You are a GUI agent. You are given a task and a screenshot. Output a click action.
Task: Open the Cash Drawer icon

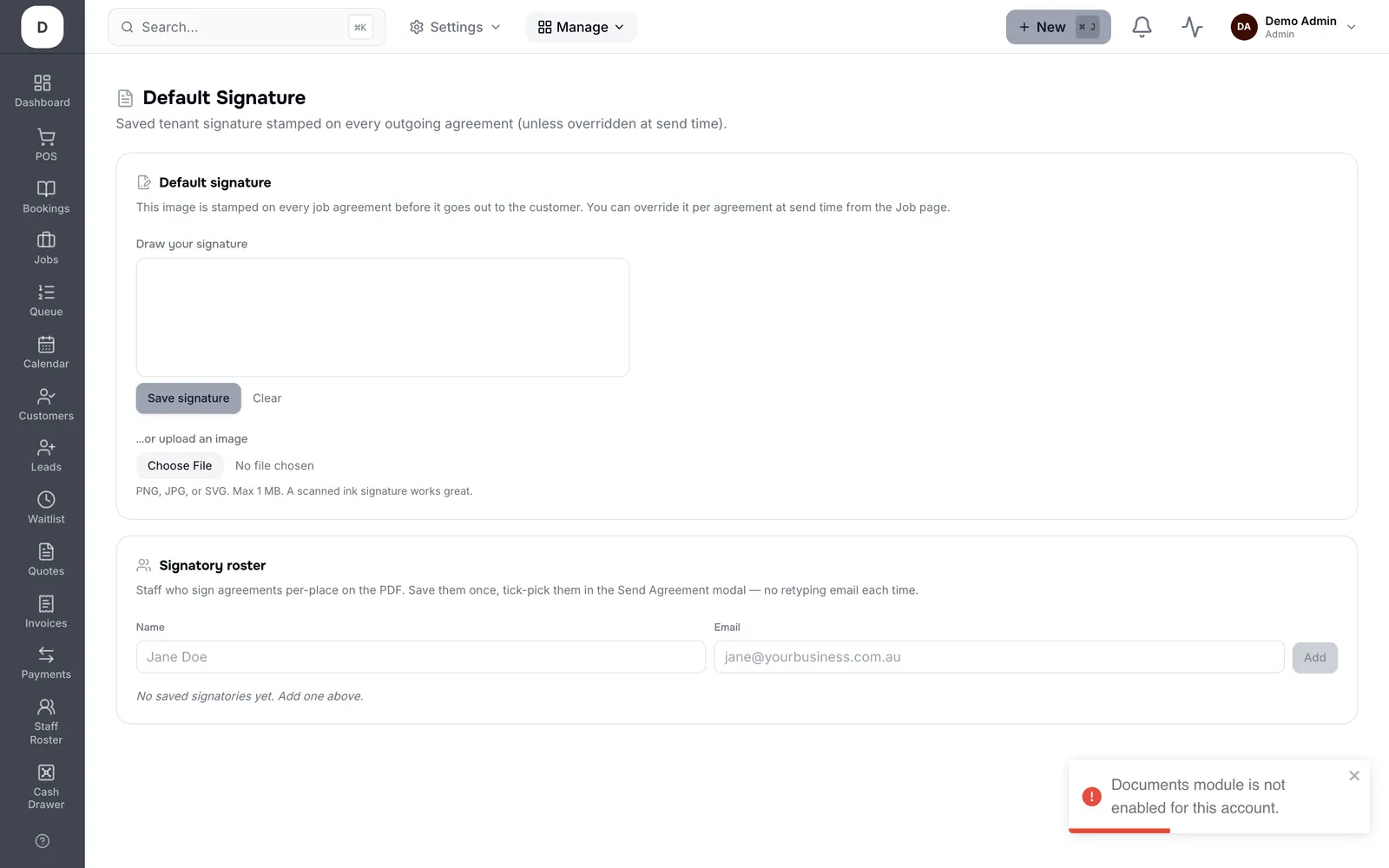46,773
